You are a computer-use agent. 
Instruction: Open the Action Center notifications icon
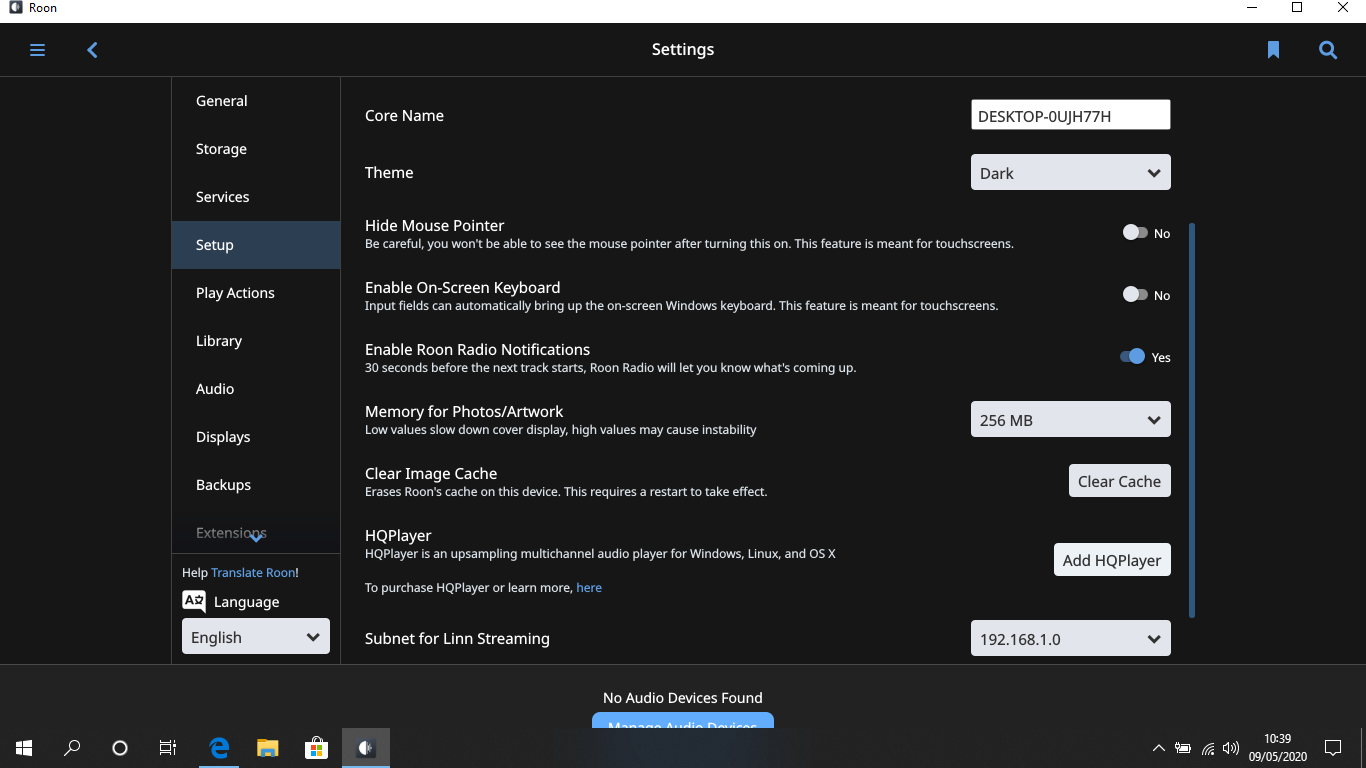point(1333,747)
